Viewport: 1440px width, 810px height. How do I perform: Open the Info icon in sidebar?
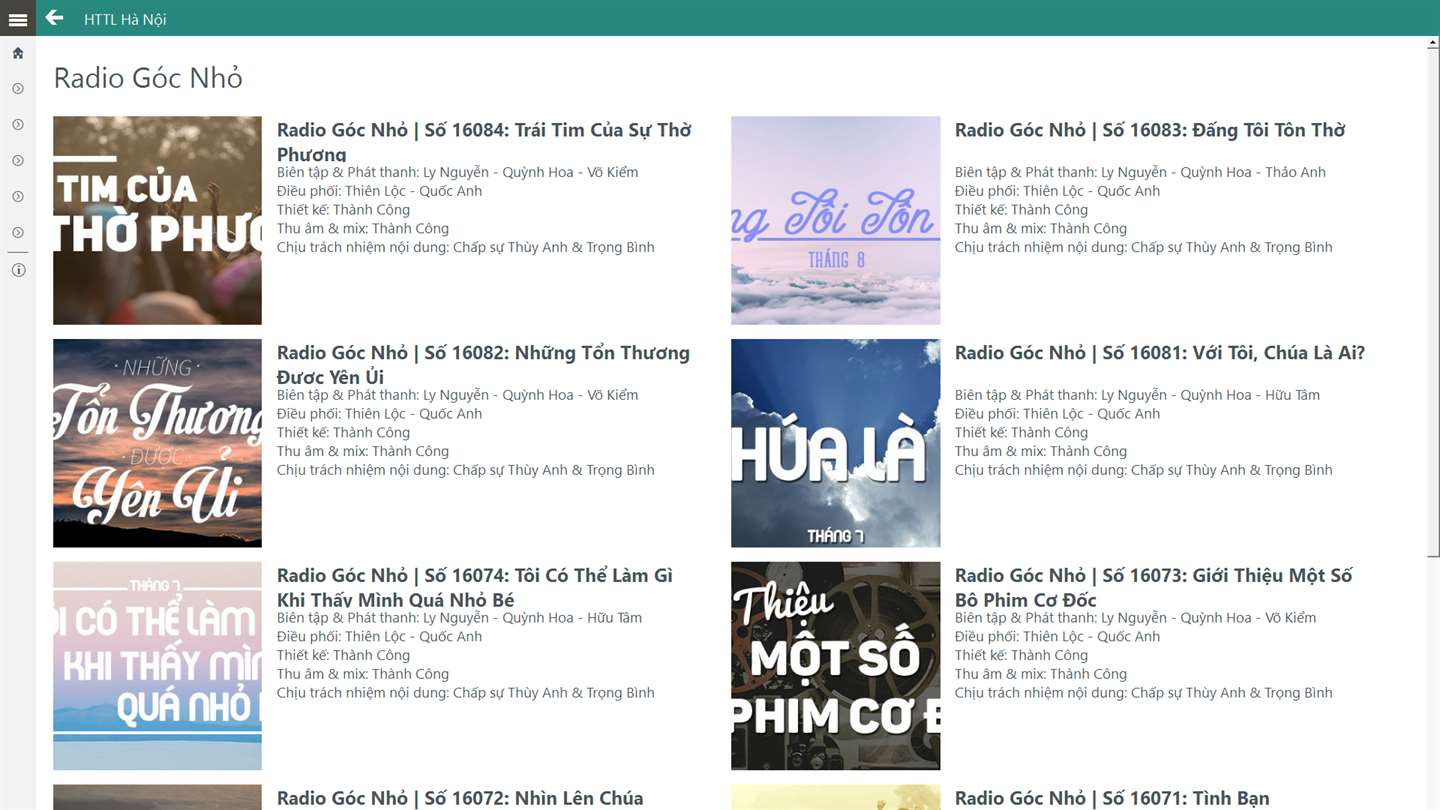tap(18, 270)
